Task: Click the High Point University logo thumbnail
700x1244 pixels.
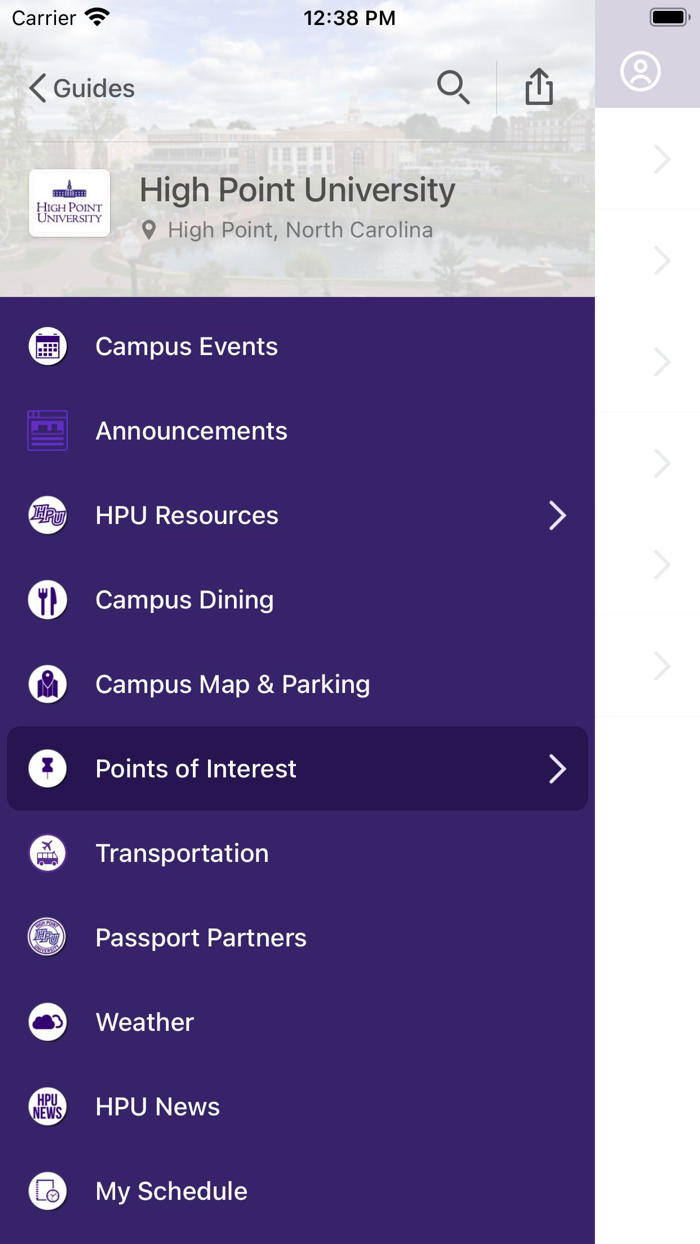Action: click(x=68, y=203)
